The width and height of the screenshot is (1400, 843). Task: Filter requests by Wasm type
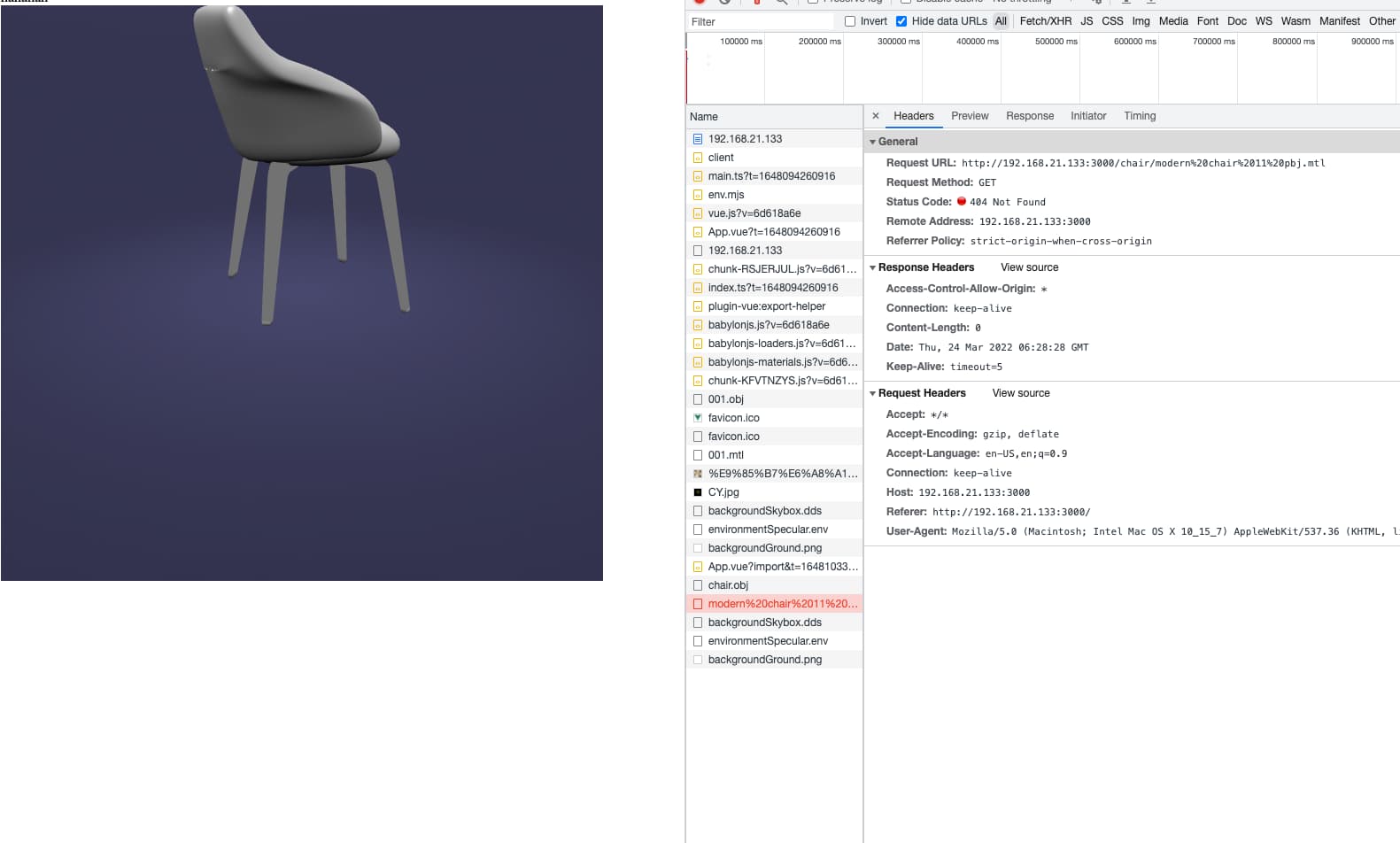point(1296,21)
